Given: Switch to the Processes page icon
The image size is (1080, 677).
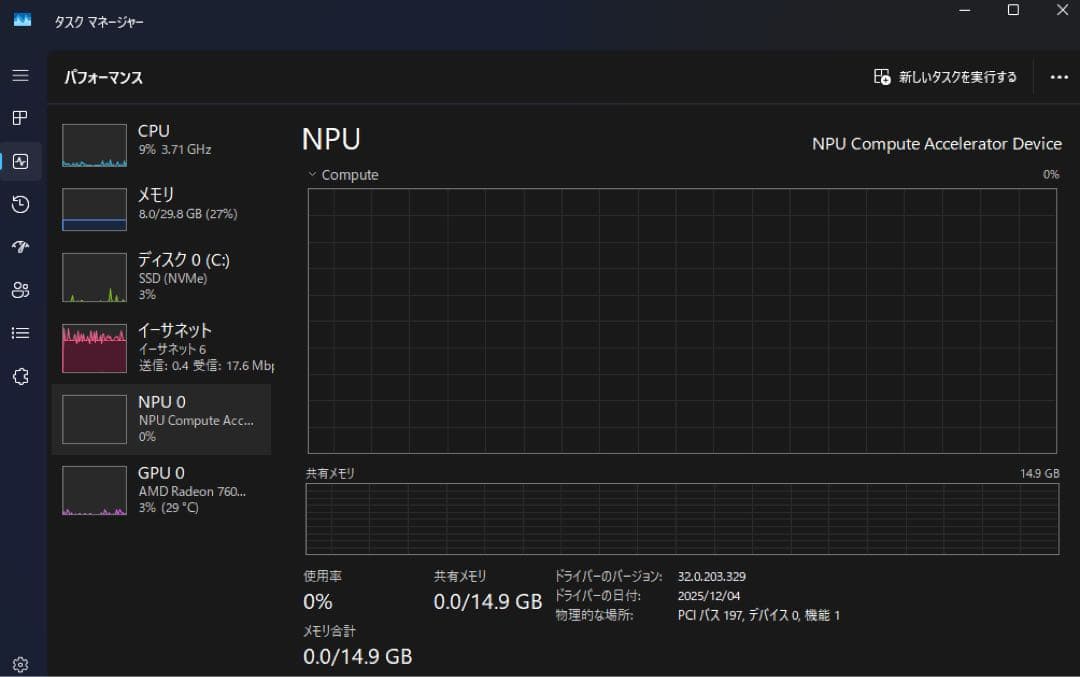Looking at the screenshot, I should tap(21, 118).
